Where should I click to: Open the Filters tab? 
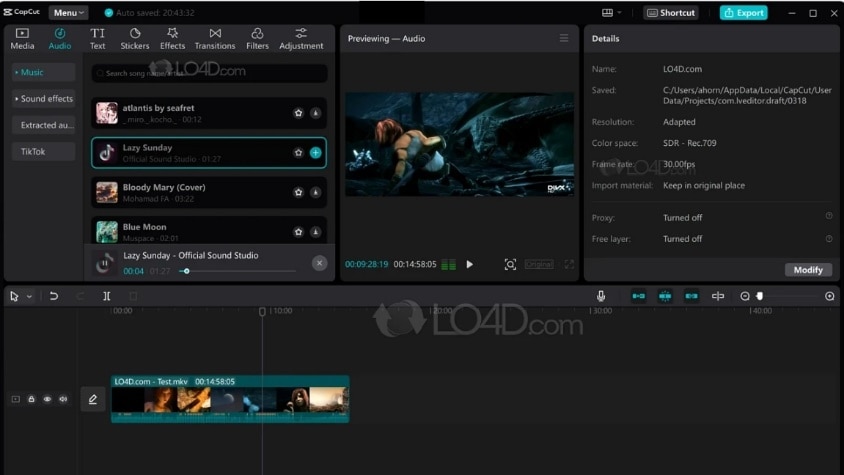[257, 39]
